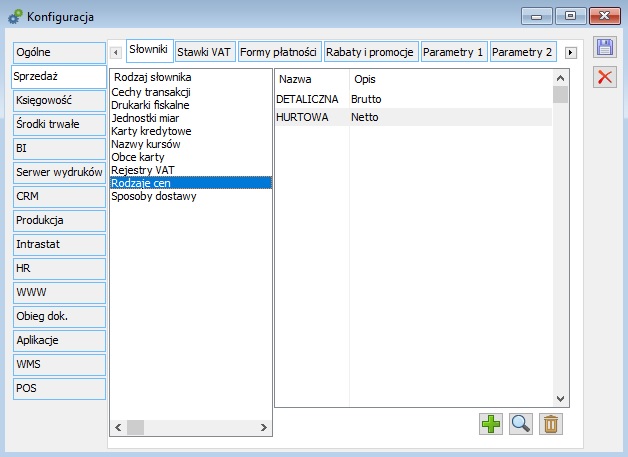Open the WWW section
628x457 pixels.
coord(59,293)
